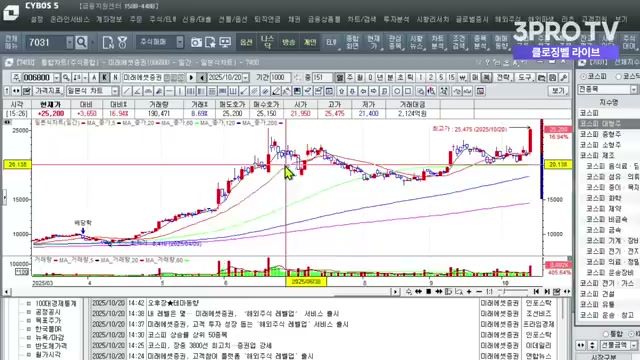Click the chart zoom-in plus icon

point(469,291)
